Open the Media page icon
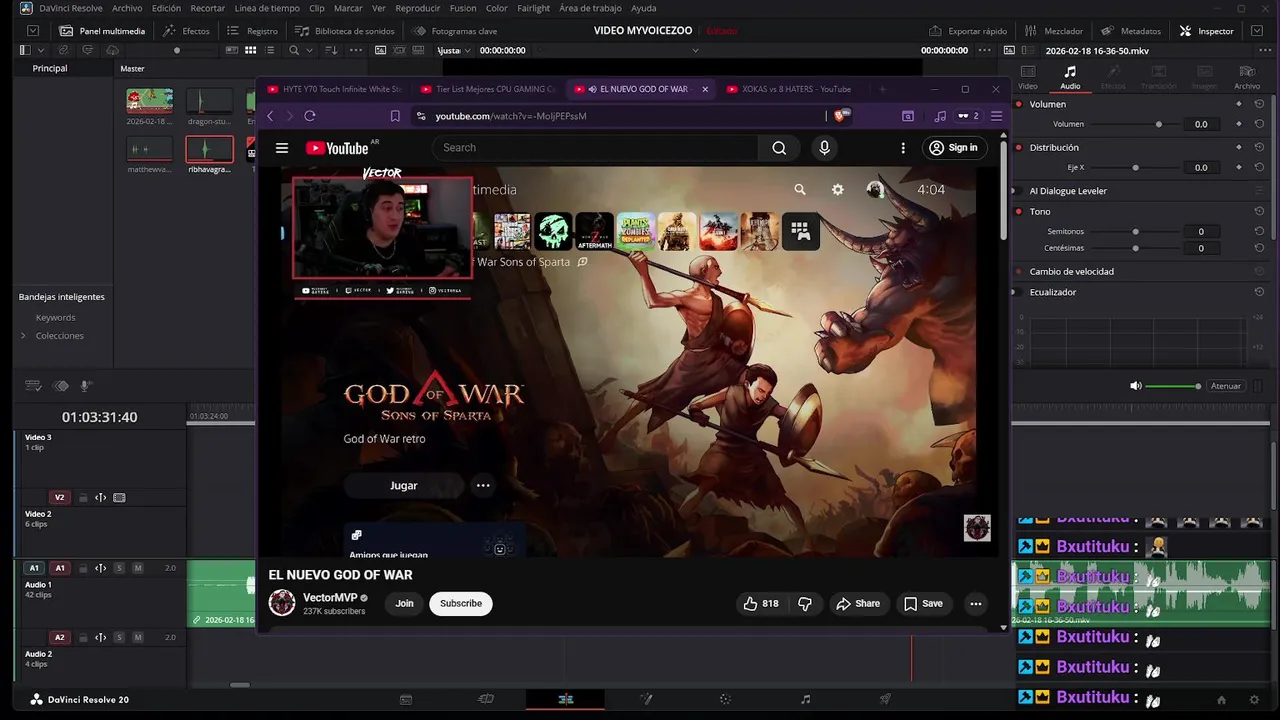 tap(406, 699)
